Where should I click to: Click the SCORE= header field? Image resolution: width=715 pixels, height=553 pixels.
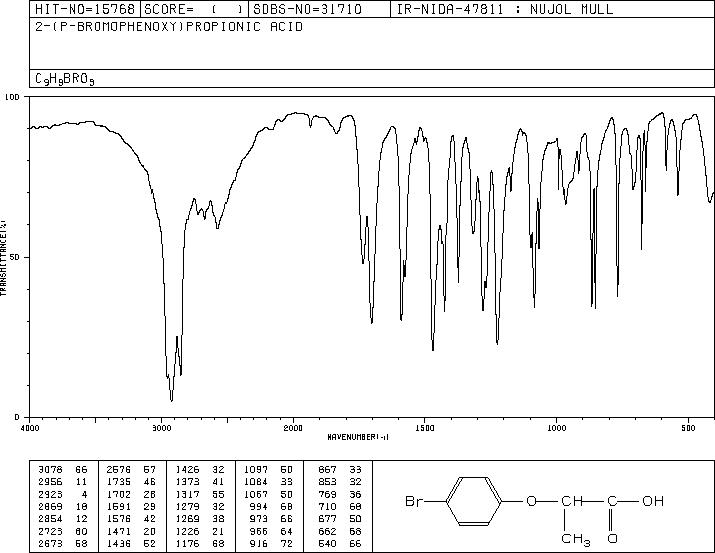coord(194,9)
